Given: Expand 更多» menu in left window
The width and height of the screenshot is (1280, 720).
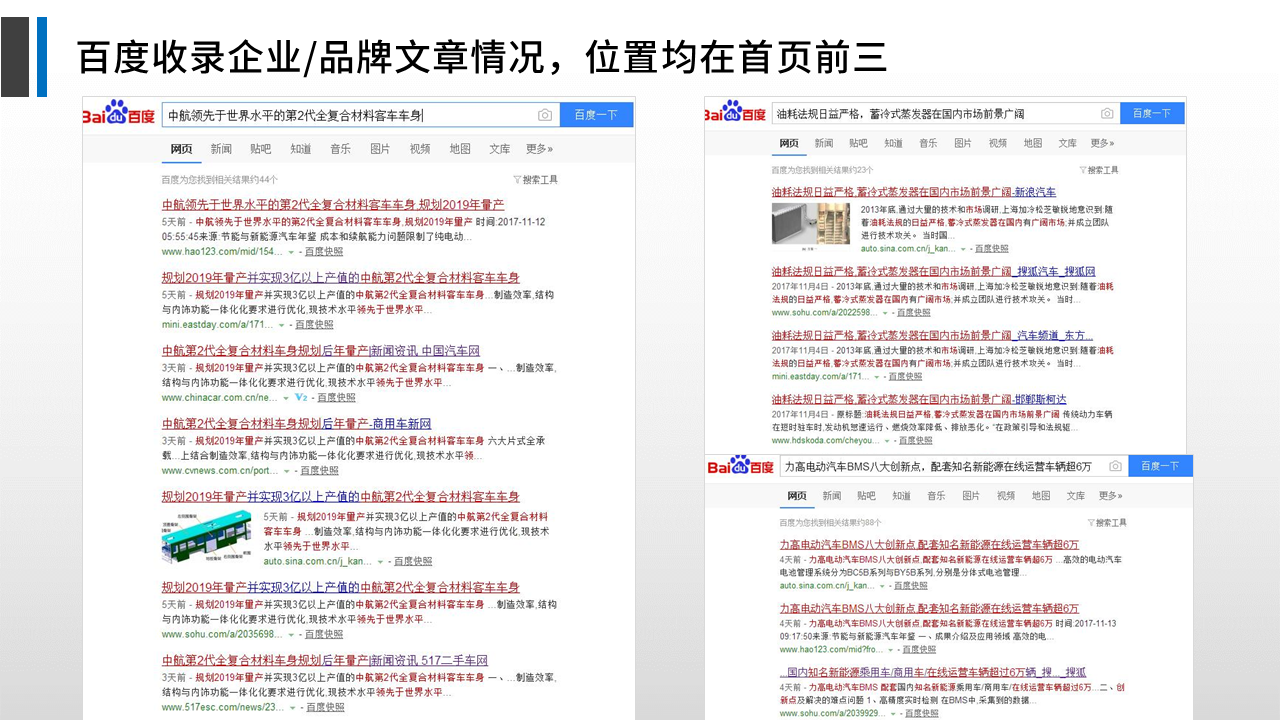Looking at the screenshot, I should (539, 149).
